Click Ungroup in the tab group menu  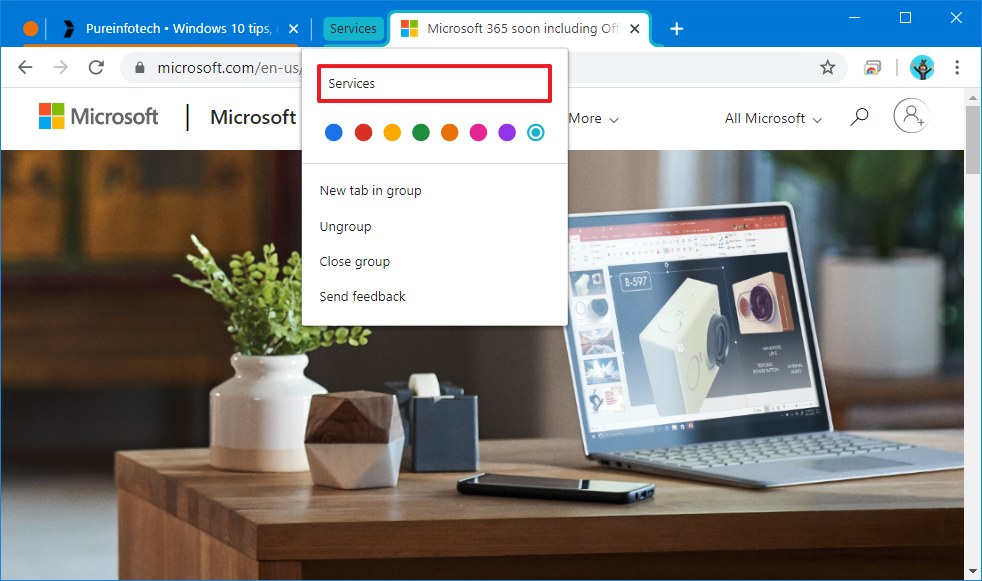[x=344, y=226]
